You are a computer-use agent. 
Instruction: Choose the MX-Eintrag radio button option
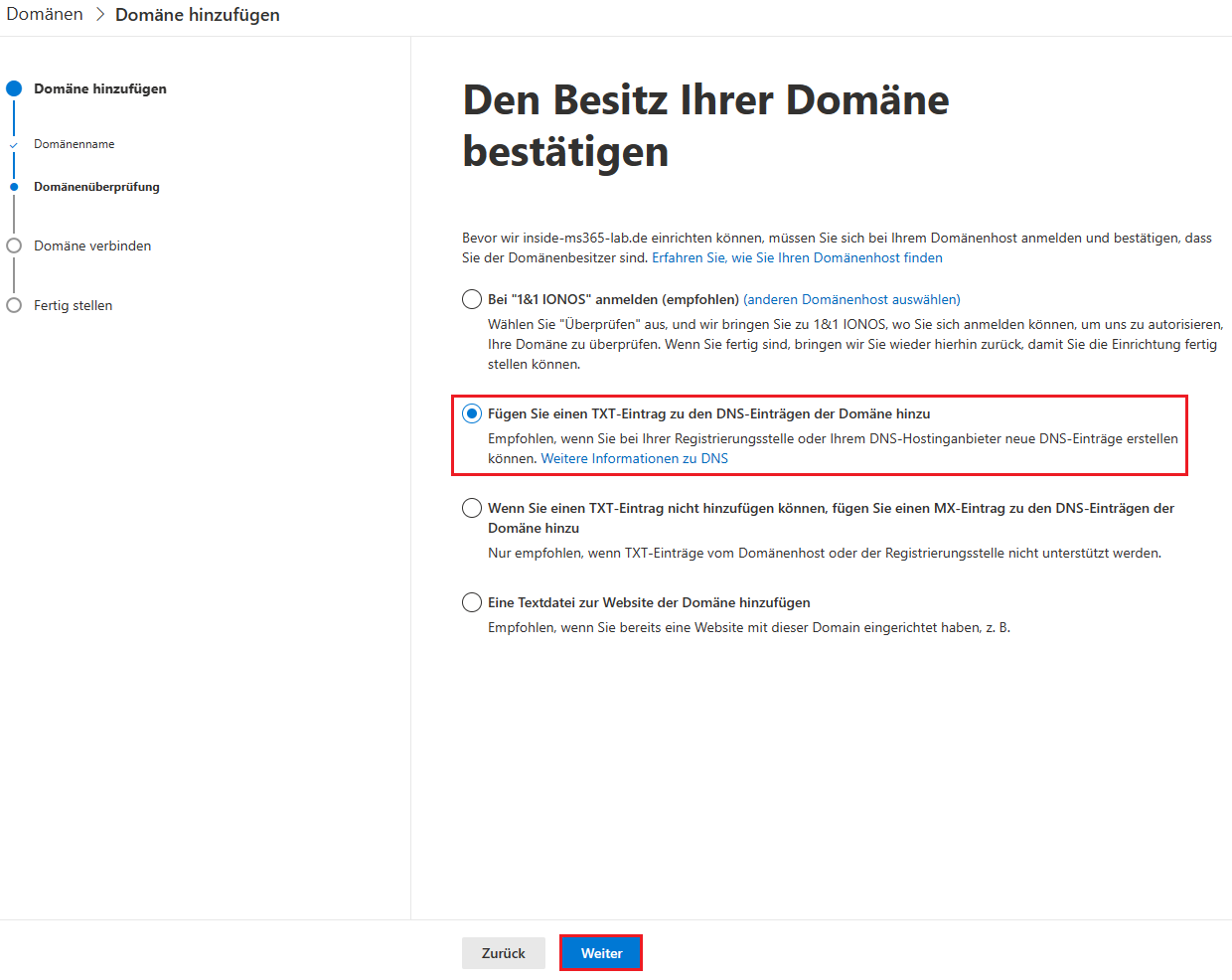(x=472, y=508)
